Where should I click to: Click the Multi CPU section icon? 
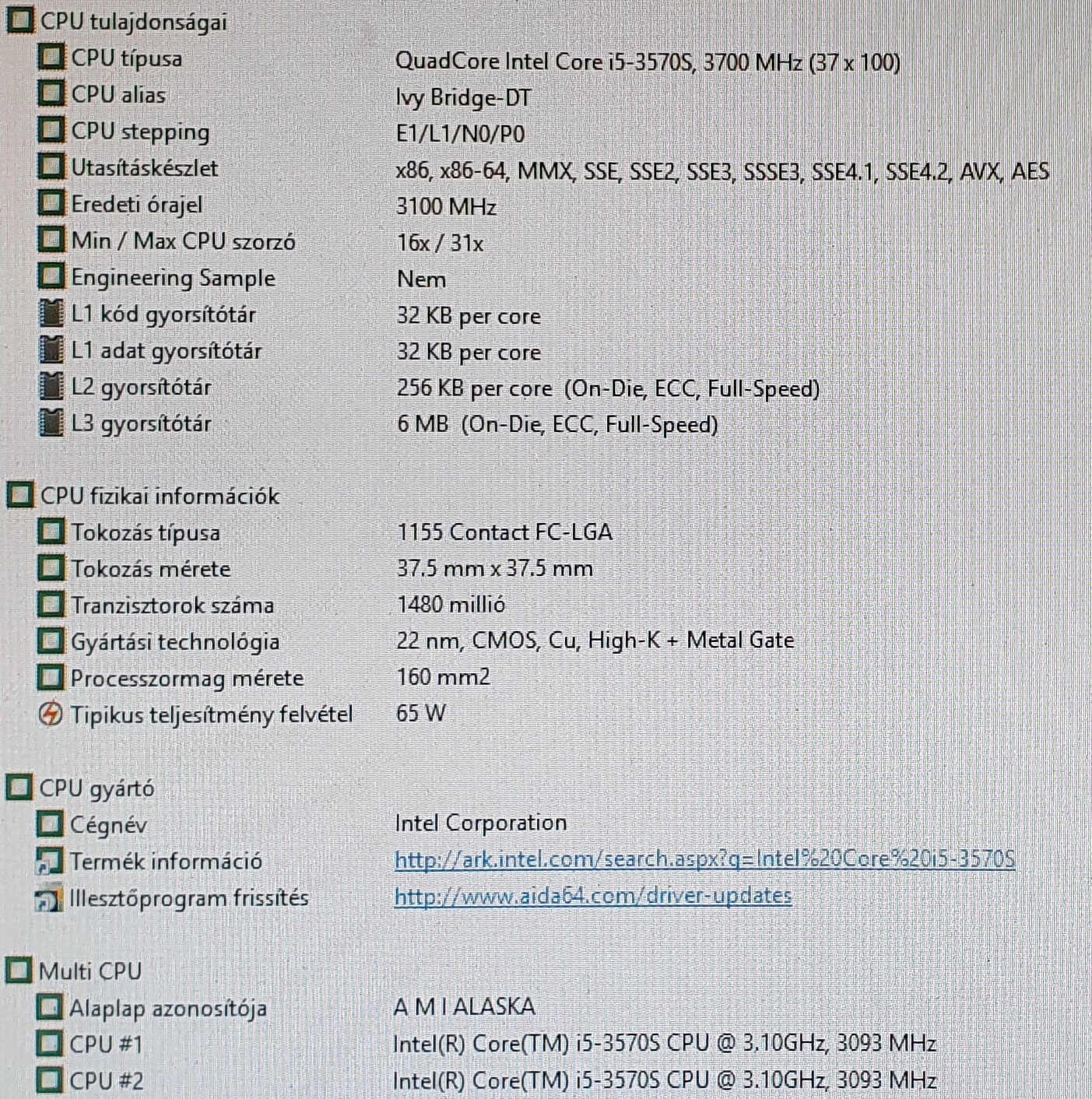pos(19,971)
